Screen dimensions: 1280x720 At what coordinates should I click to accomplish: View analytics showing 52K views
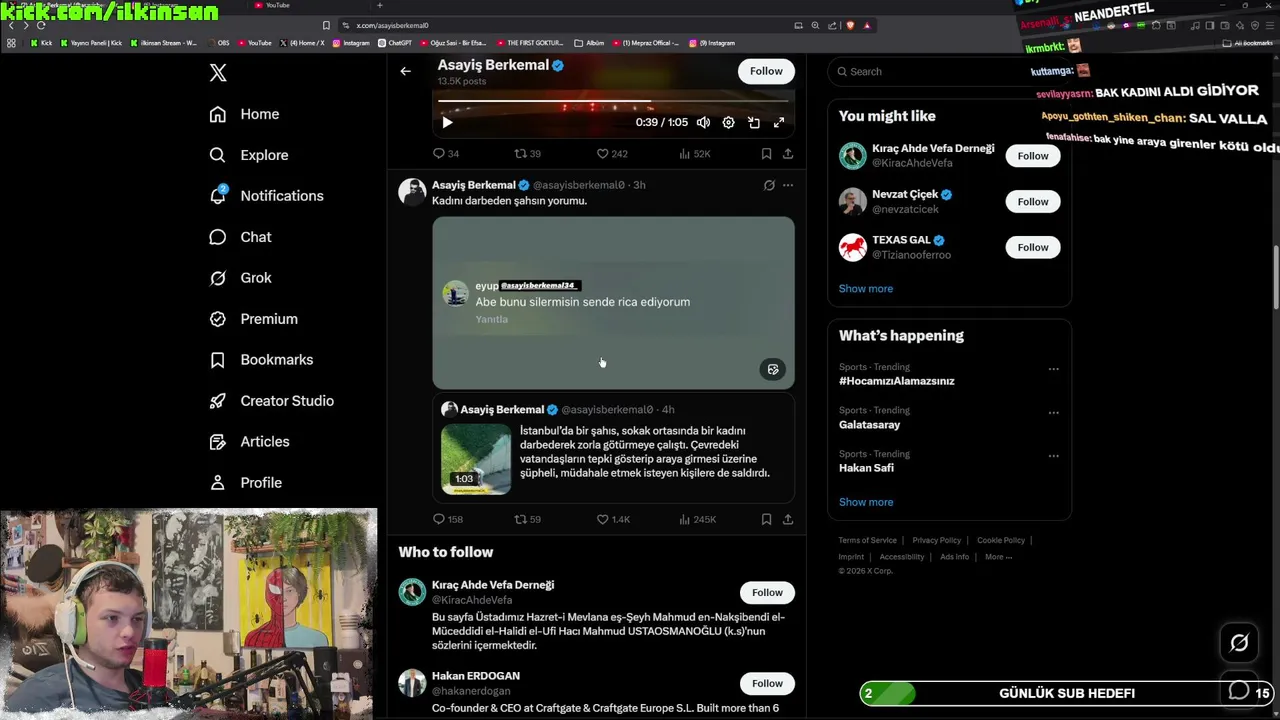pos(694,154)
